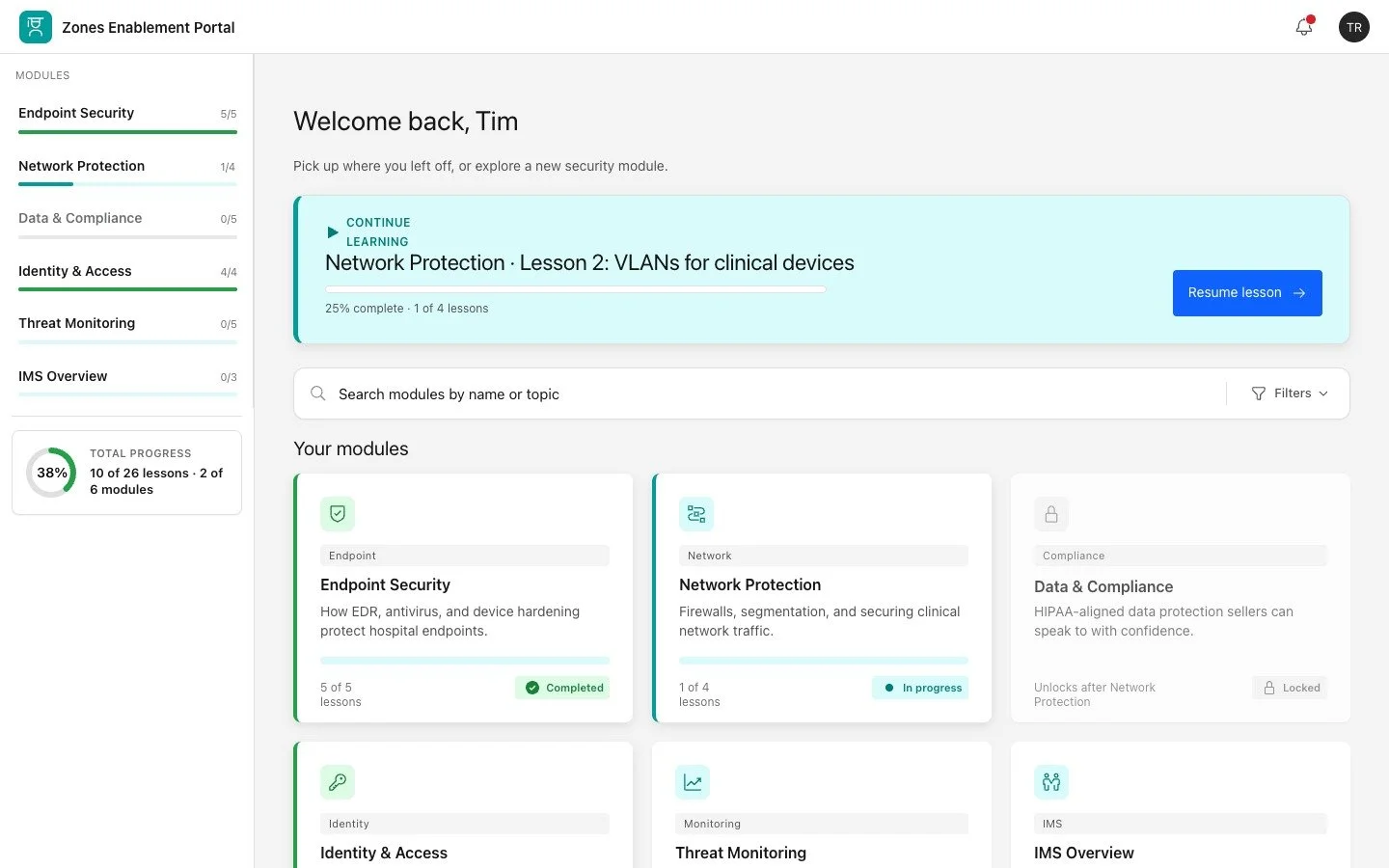Click the Completed status badge
The width and height of the screenshot is (1389, 868).
click(562, 688)
